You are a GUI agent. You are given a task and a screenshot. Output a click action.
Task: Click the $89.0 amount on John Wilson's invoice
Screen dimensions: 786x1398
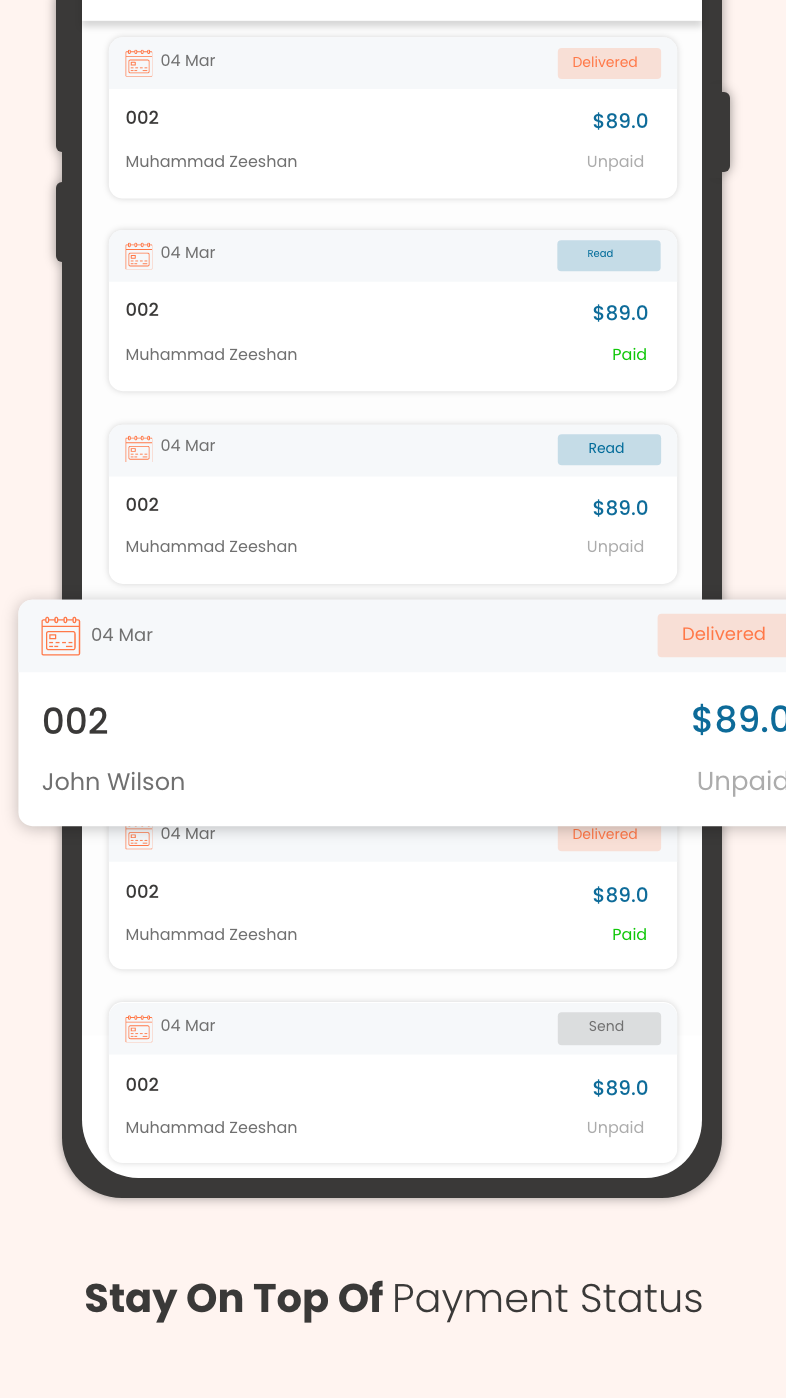pos(738,720)
